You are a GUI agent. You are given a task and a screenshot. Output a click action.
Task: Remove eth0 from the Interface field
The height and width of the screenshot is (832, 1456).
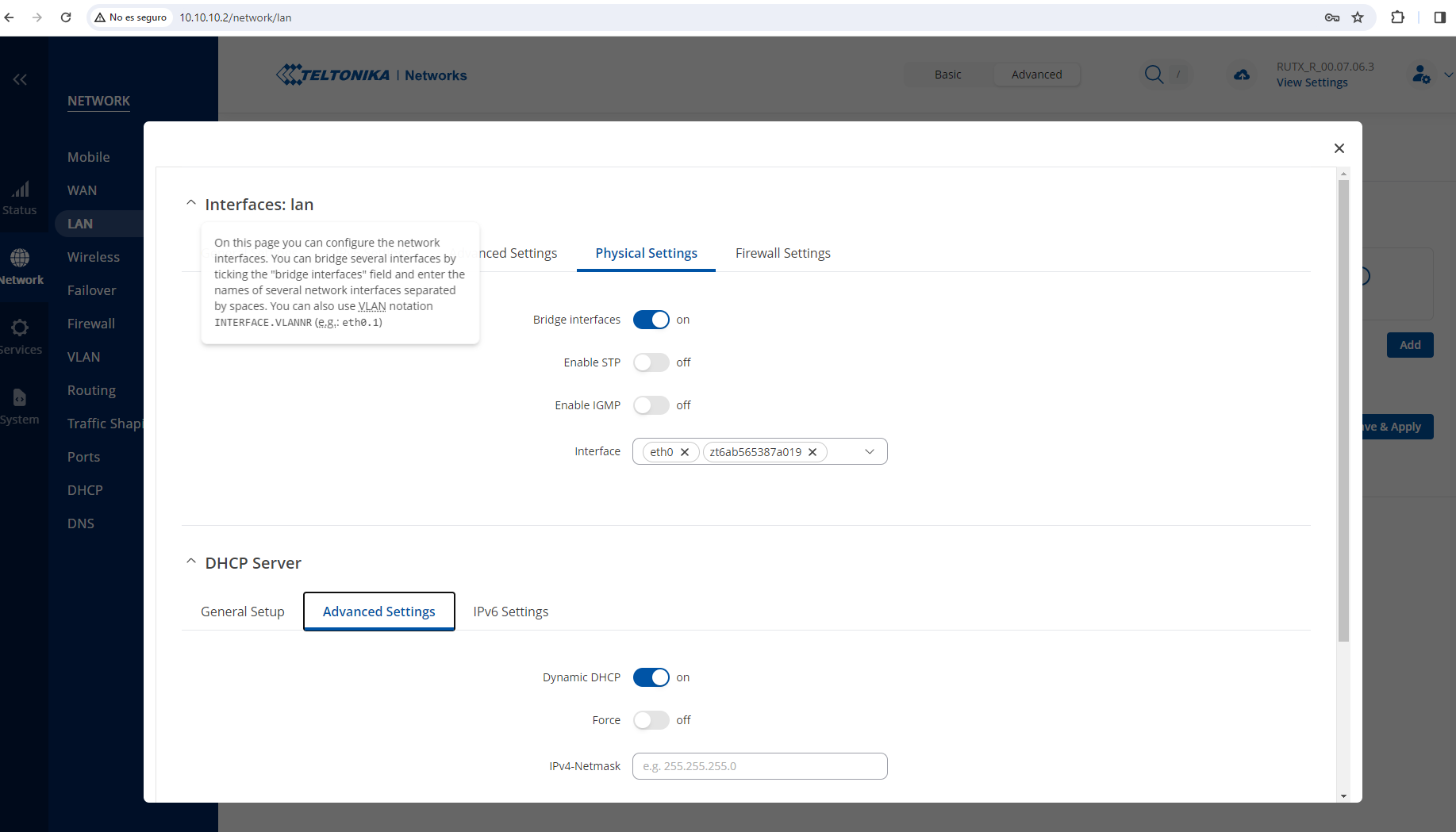click(x=685, y=451)
